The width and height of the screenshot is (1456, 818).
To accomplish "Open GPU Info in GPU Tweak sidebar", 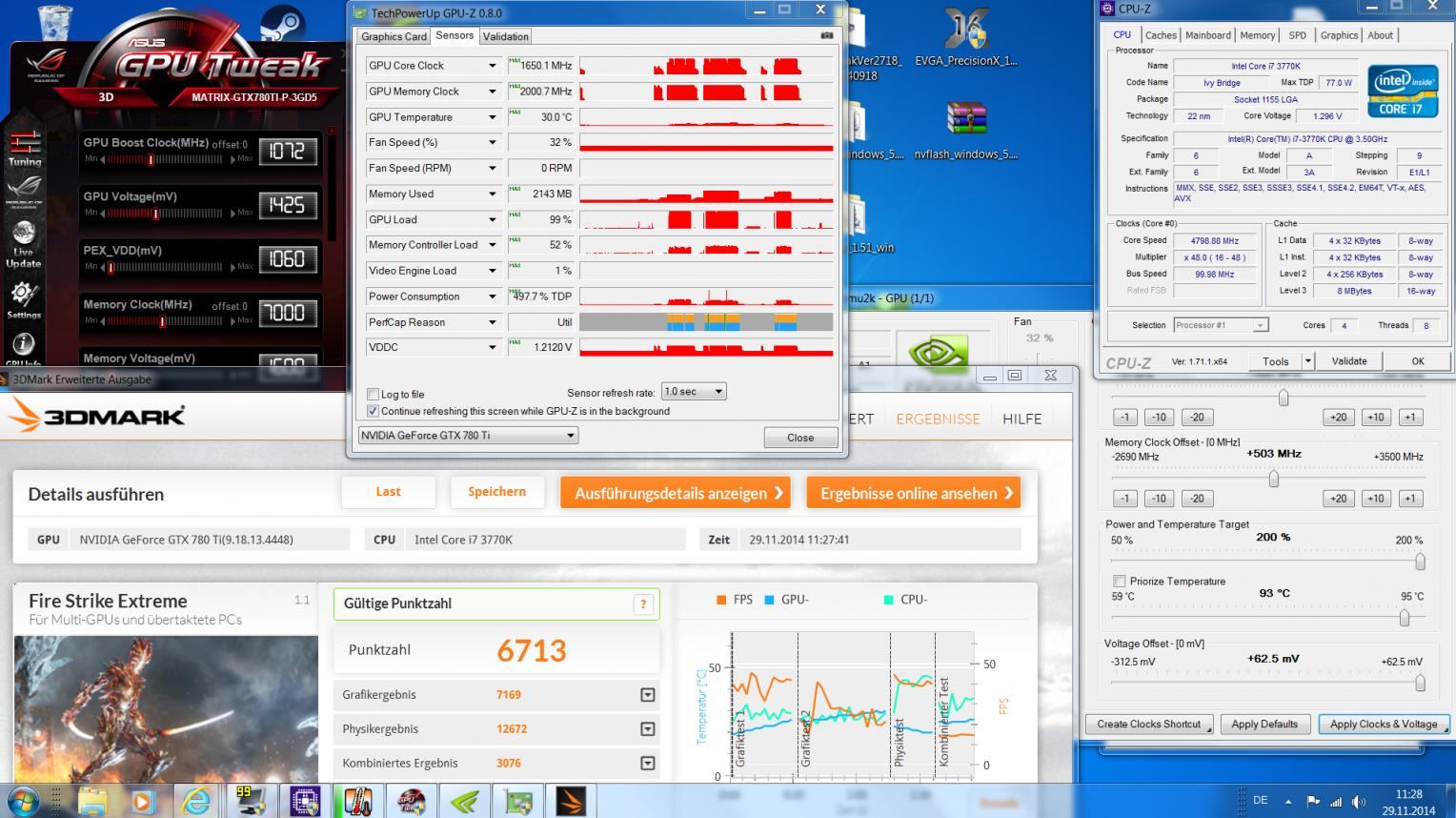I will [24, 349].
